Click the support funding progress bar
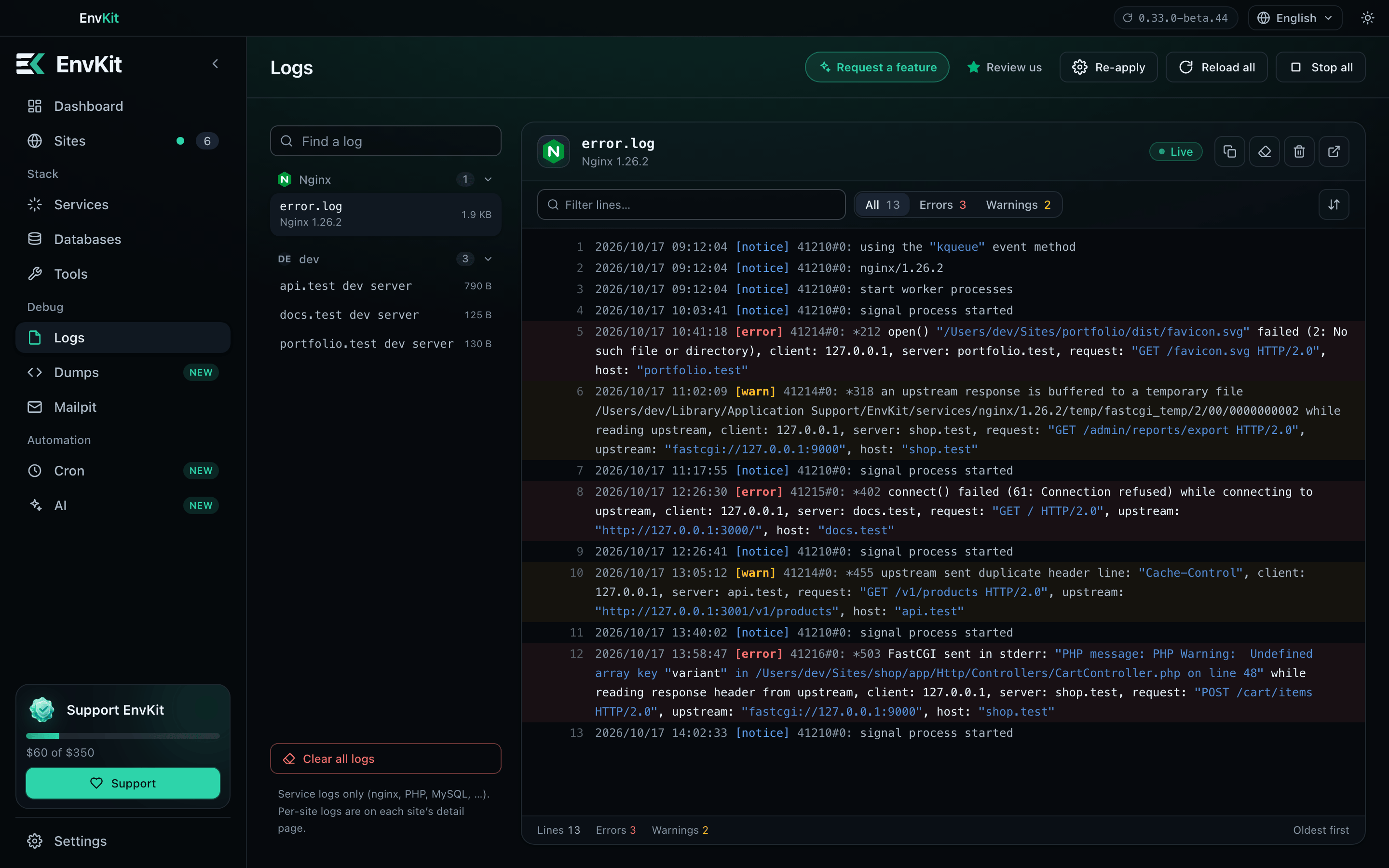Image resolution: width=1389 pixels, height=868 pixels. coord(123,735)
